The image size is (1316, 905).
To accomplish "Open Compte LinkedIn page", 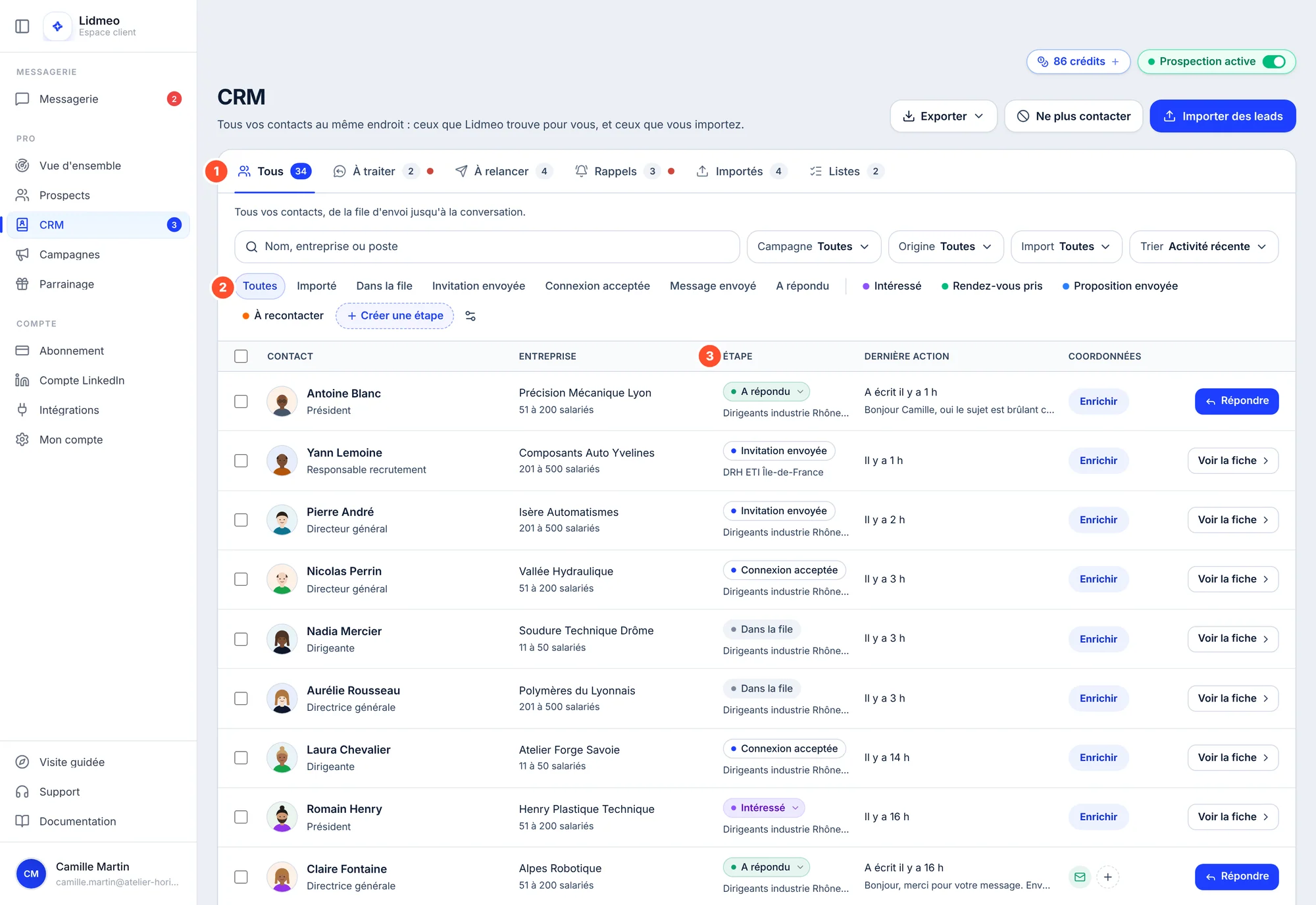I will click(x=99, y=380).
